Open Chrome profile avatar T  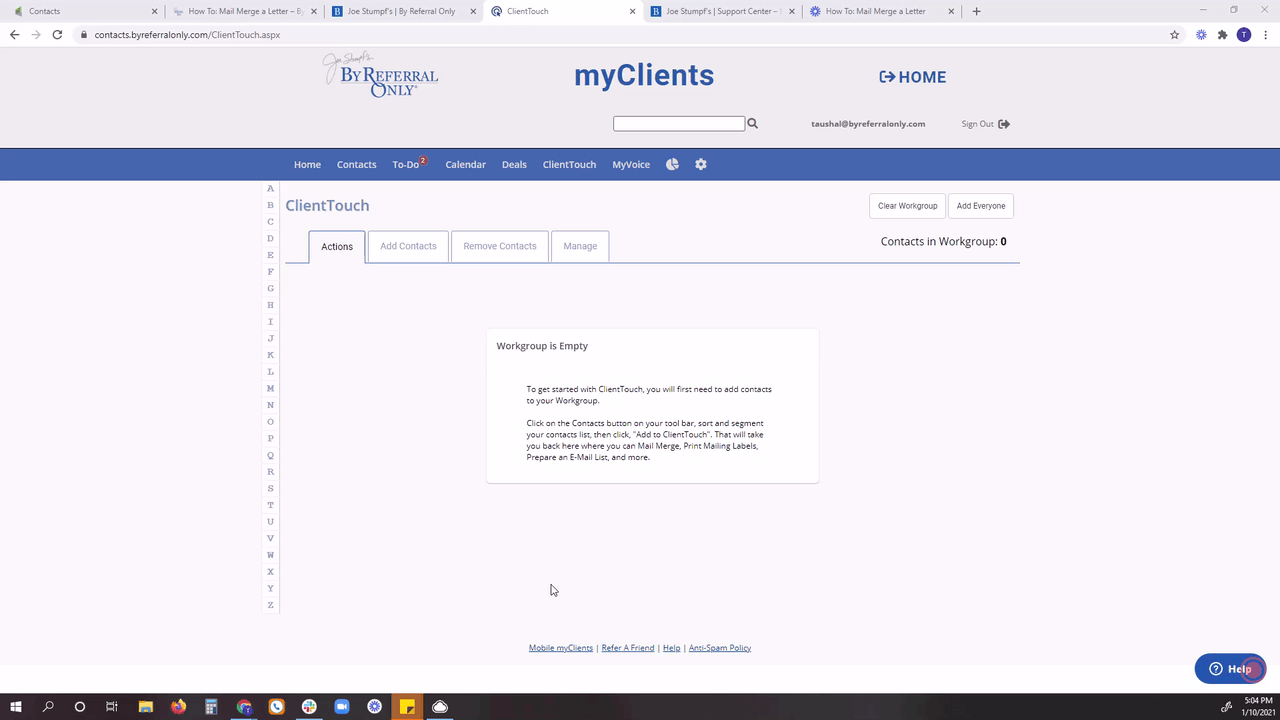tap(1244, 34)
